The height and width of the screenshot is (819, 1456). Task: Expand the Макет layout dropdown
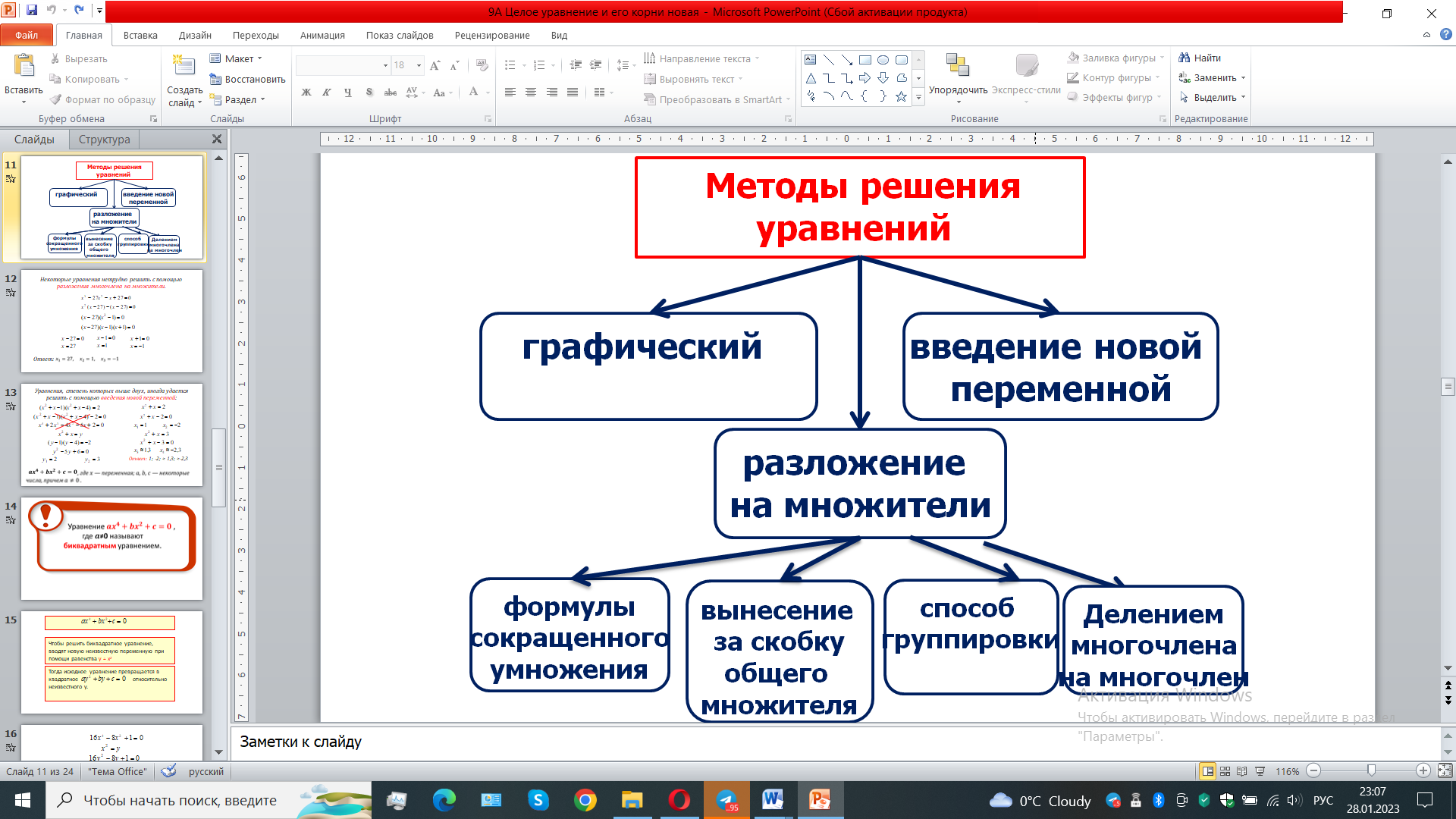[236, 58]
